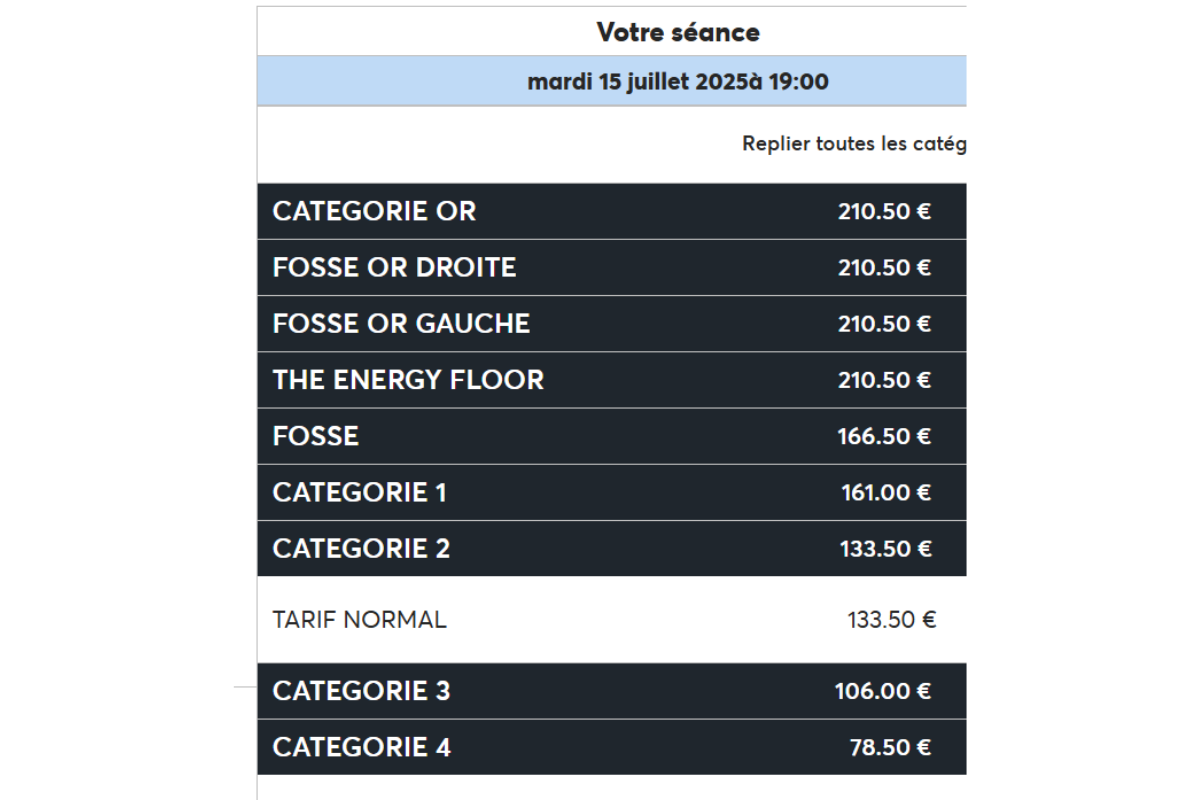Expand the CATEGORIE 3 row
Viewport: 1200px width, 800px height.
point(612,691)
